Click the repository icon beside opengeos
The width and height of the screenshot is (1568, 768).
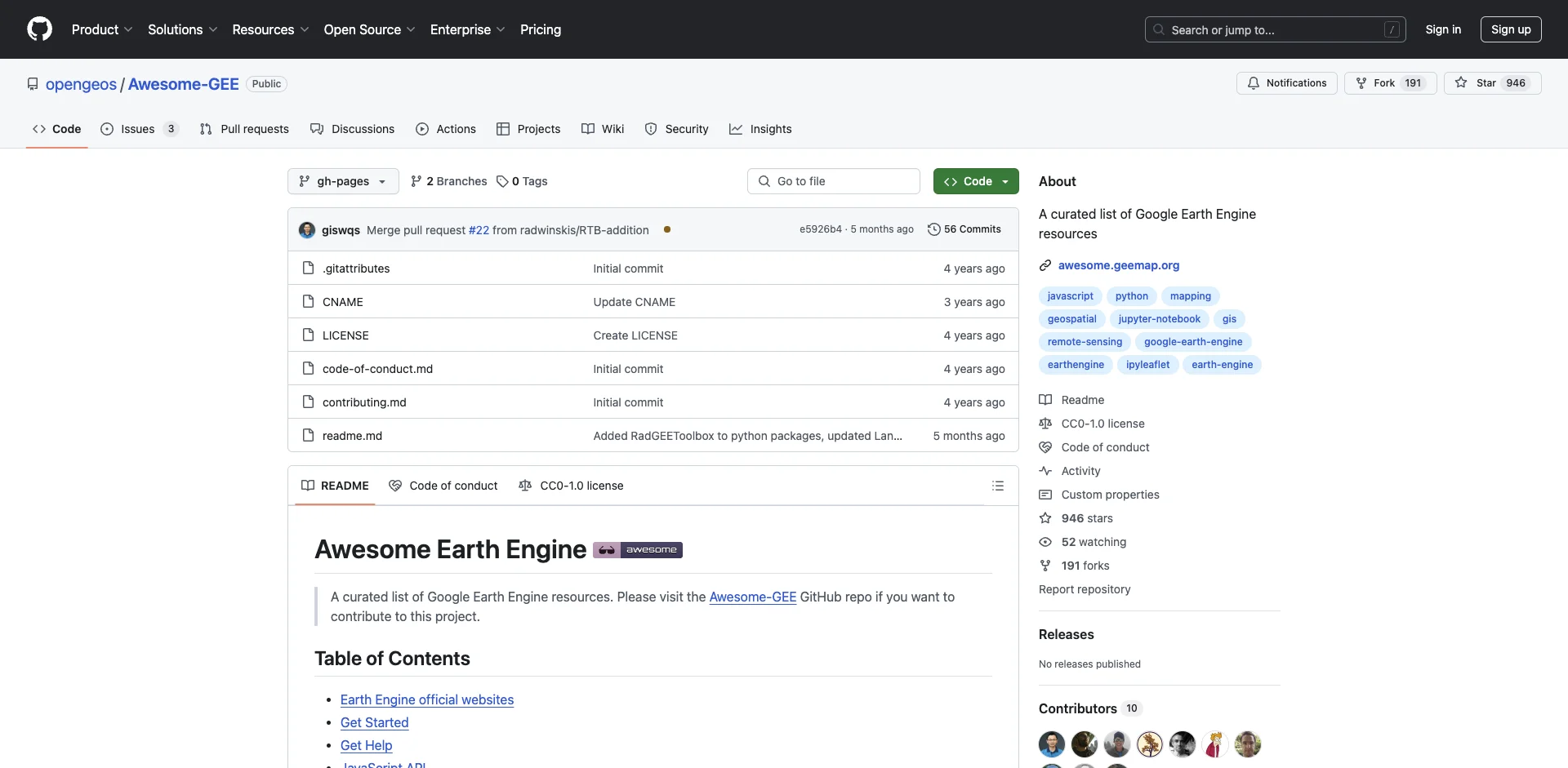coord(33,84)
